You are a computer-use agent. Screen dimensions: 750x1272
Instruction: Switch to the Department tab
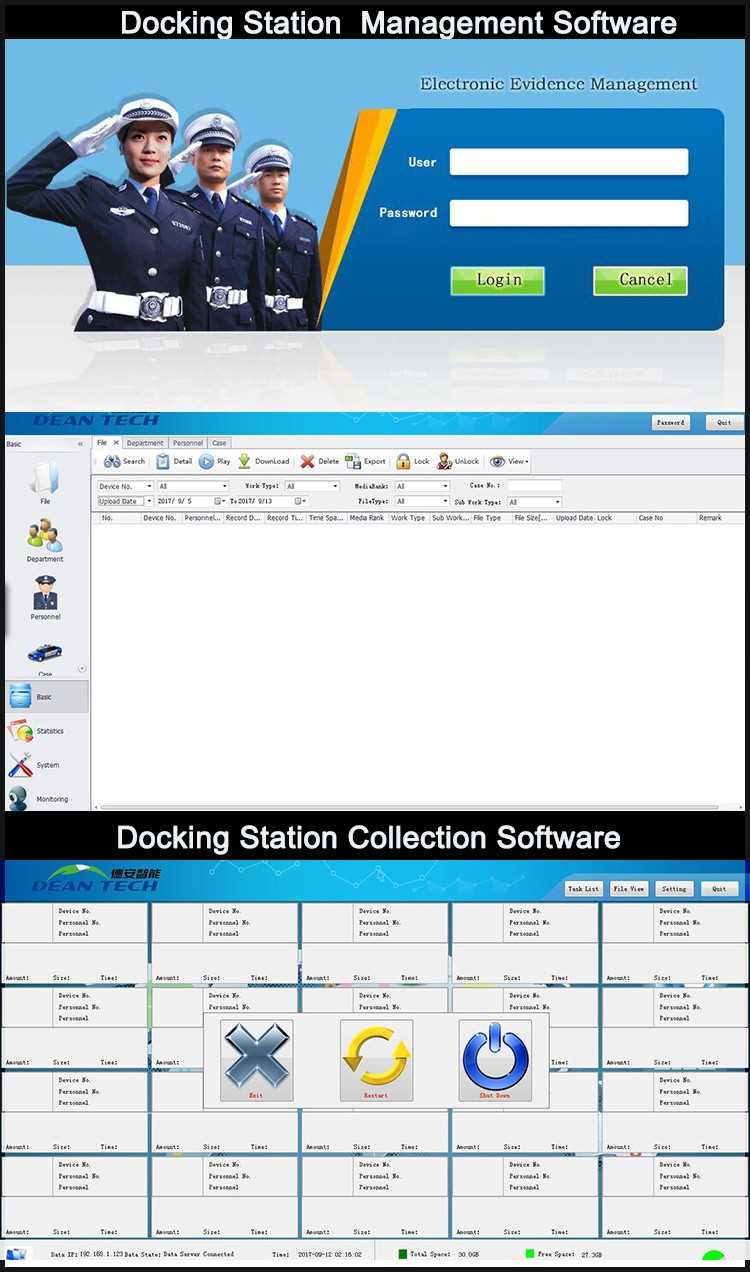point(145,443)
